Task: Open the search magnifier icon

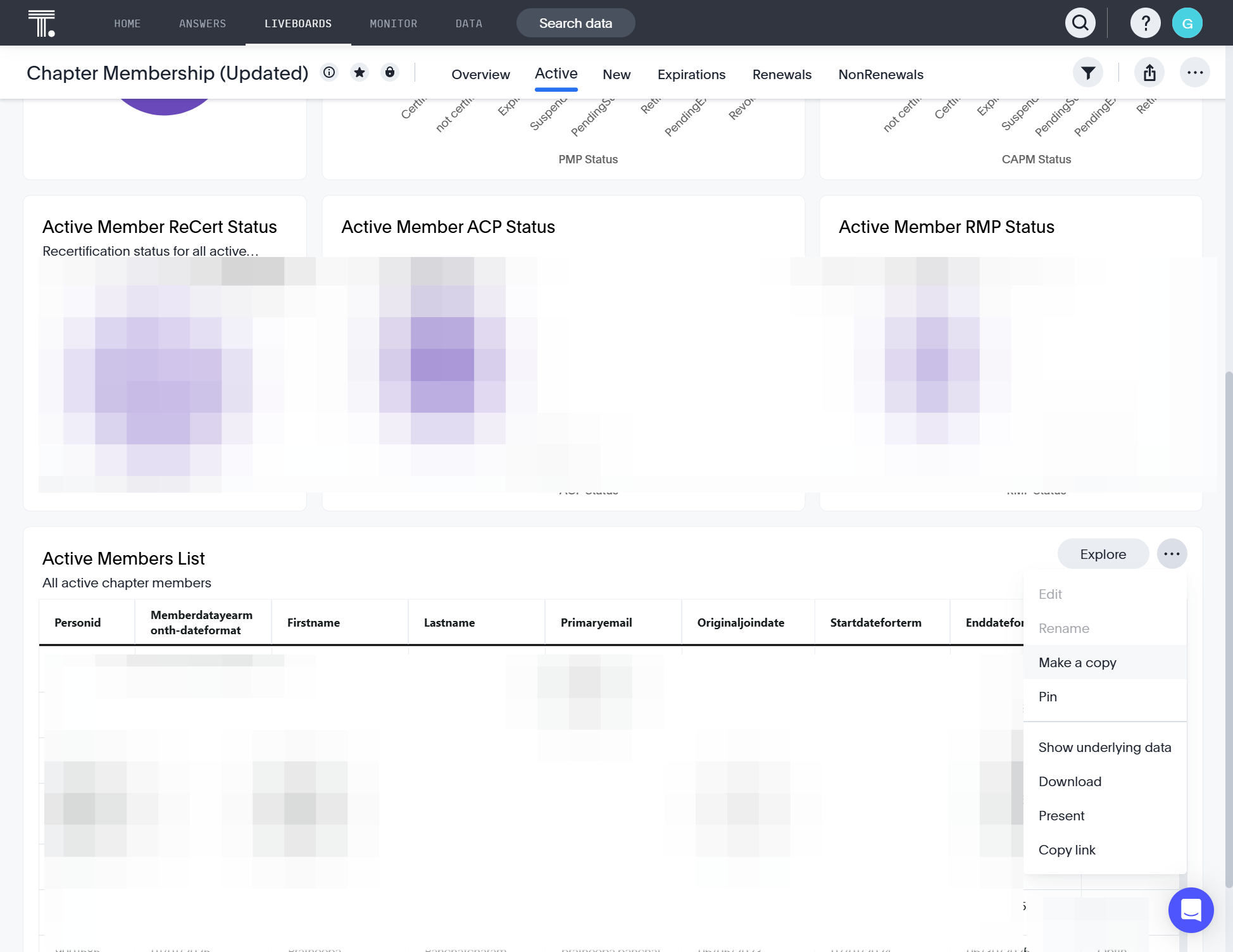Action: [1080, 23]
